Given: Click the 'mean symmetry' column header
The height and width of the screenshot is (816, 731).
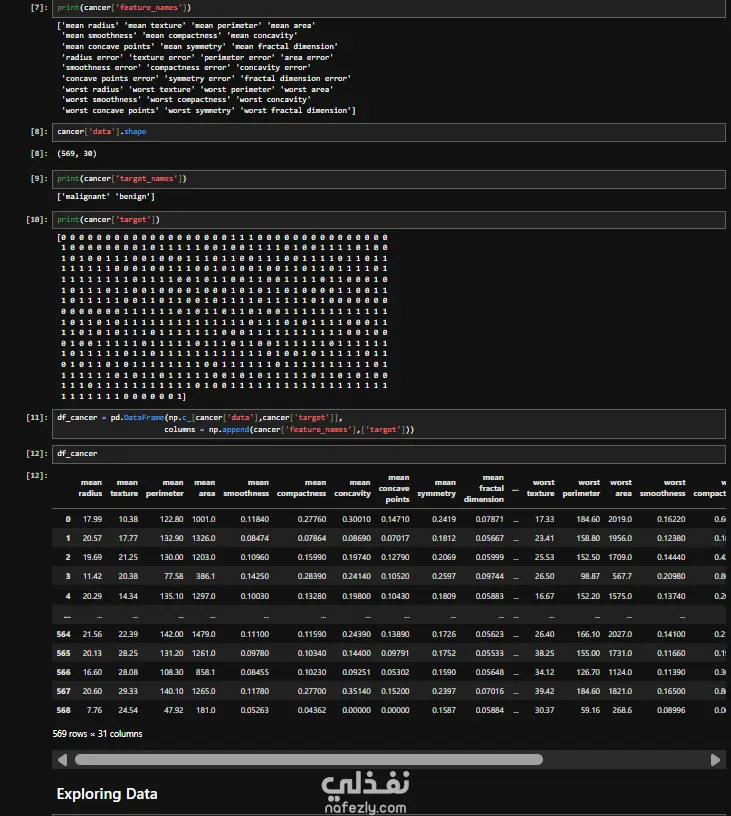Looking at the screenshot, I should point(437,488).
